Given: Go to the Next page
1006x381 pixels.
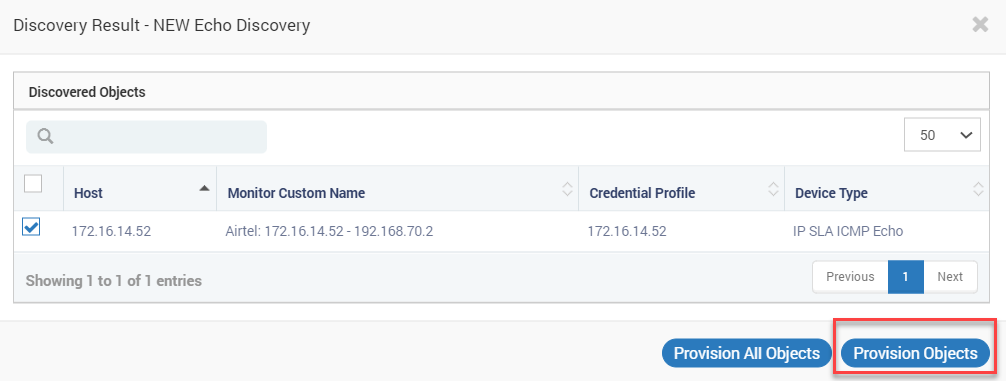Looking at the screenshot, I should 950,276.
